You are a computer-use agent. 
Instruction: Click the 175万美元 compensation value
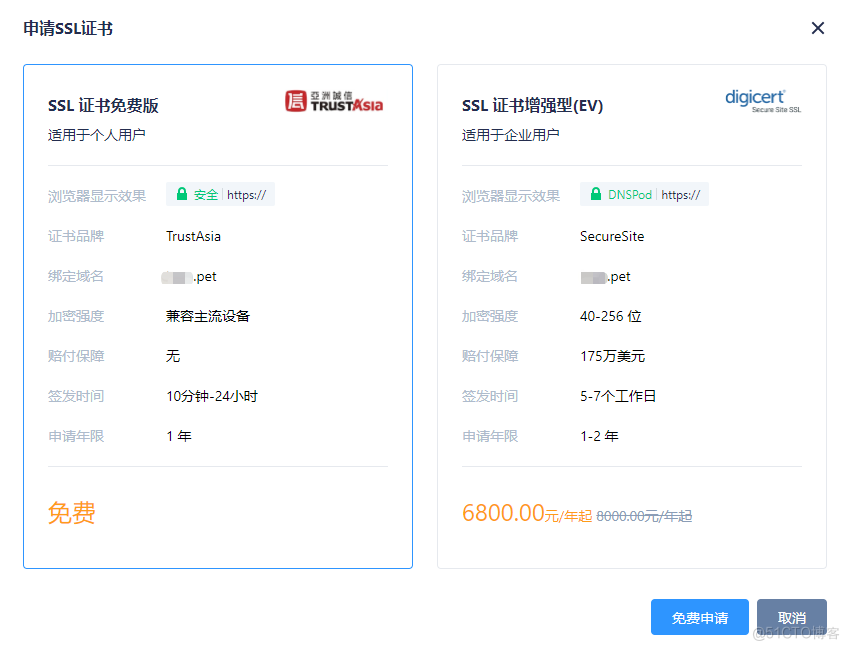(x=612, y=356)
